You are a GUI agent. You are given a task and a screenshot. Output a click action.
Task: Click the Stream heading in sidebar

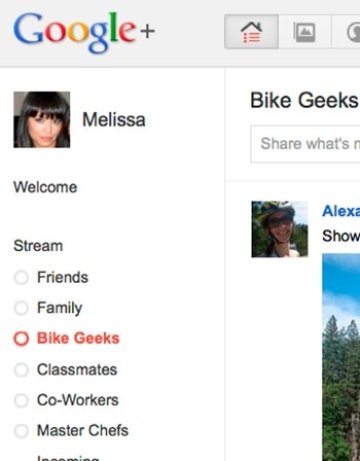38,246
